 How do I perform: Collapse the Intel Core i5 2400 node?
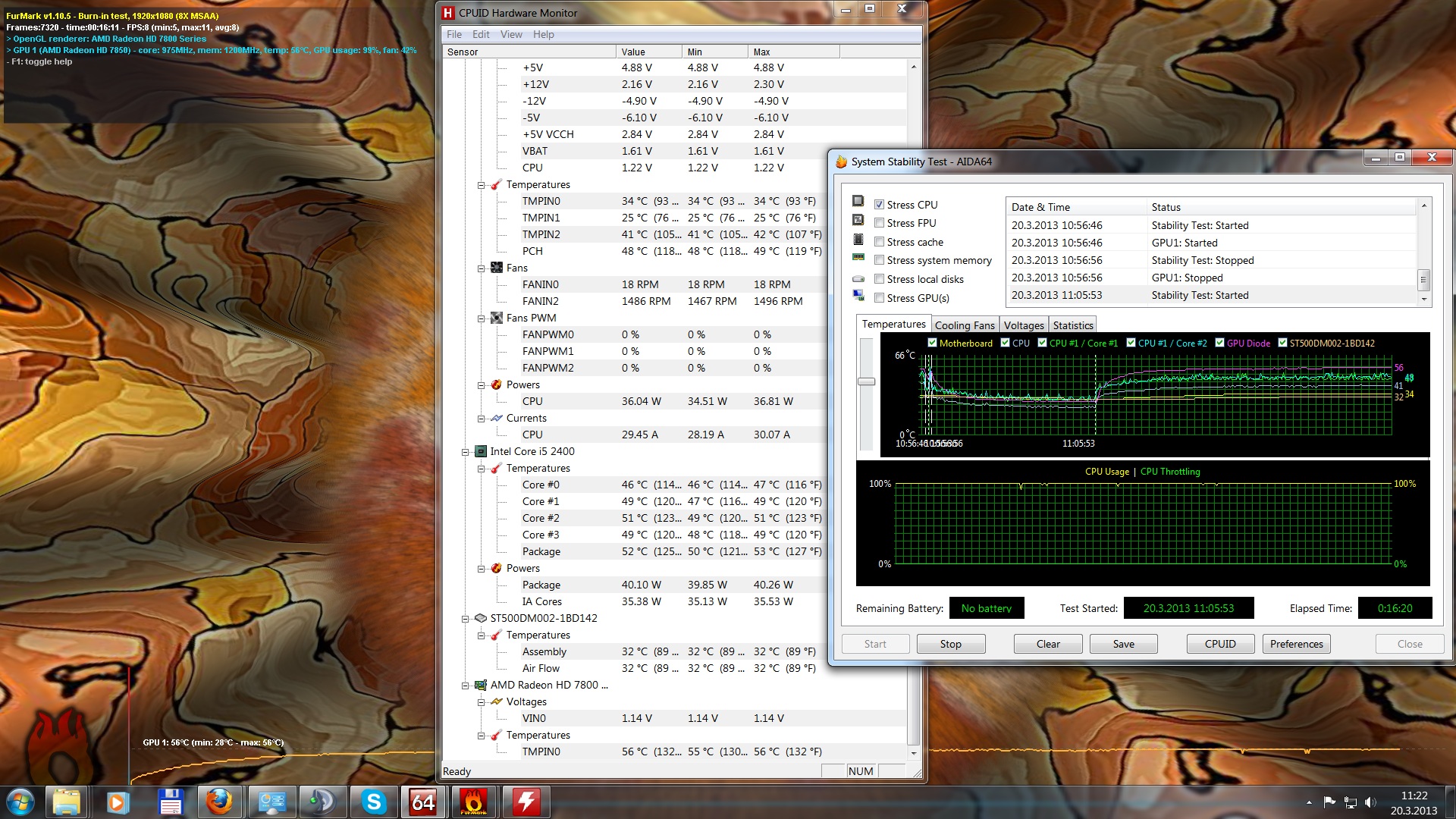(465, 452)
